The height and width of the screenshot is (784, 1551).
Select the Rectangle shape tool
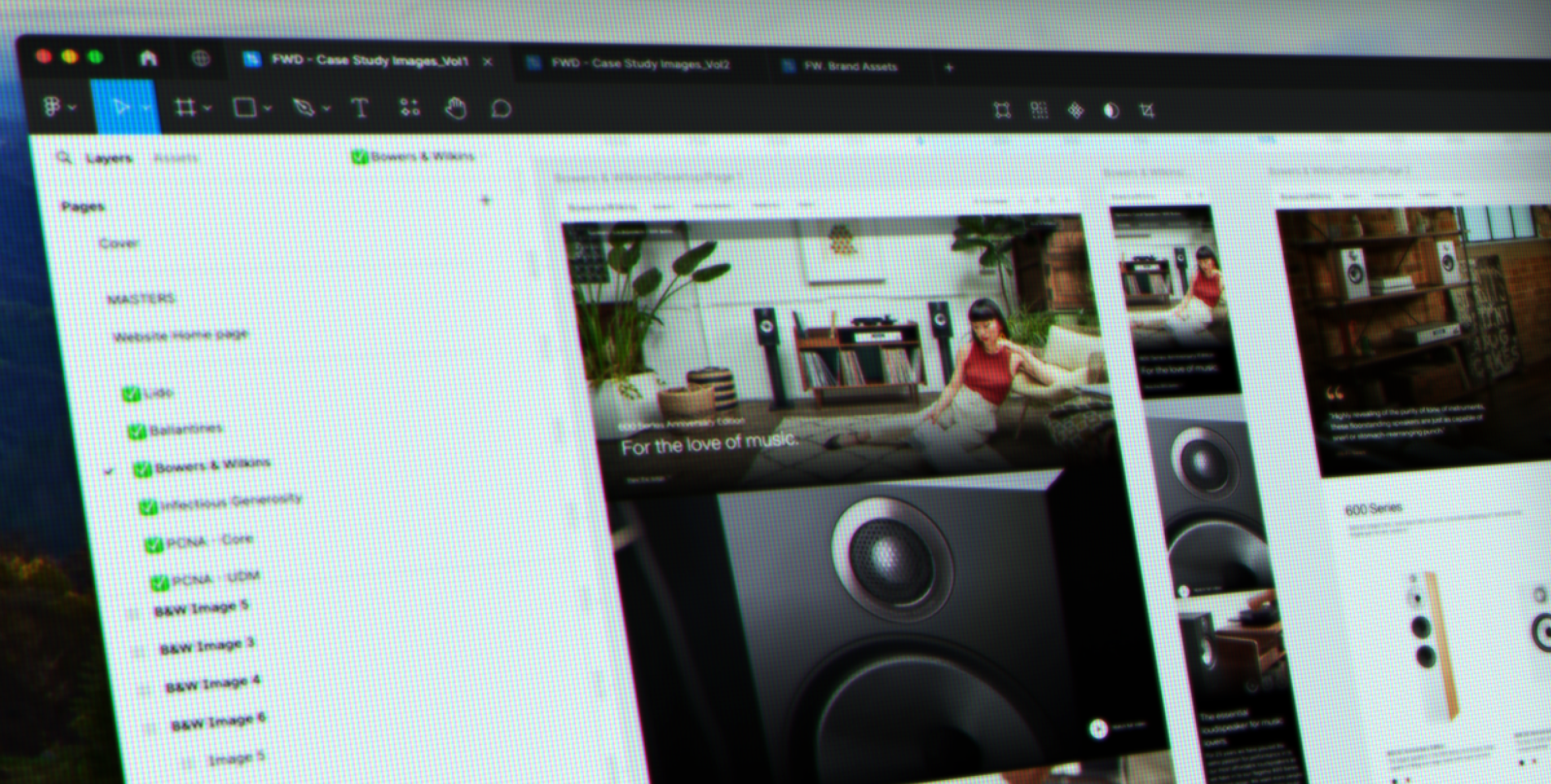(245, 108)
